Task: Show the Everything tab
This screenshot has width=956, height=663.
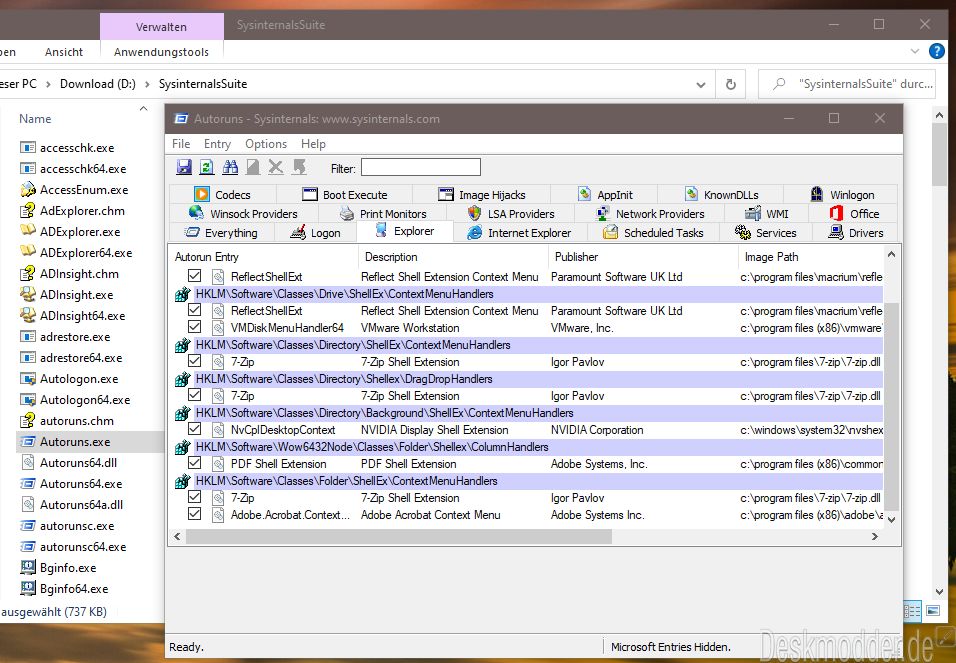Action: click(x=221, y=232)
